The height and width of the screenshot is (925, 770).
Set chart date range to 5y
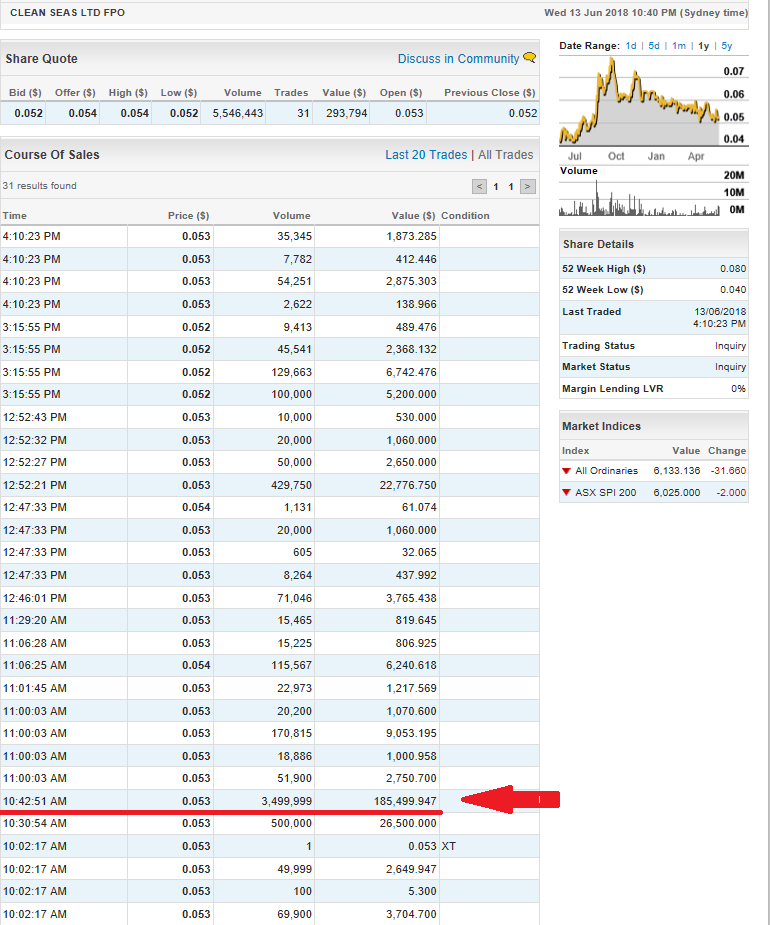726,45
